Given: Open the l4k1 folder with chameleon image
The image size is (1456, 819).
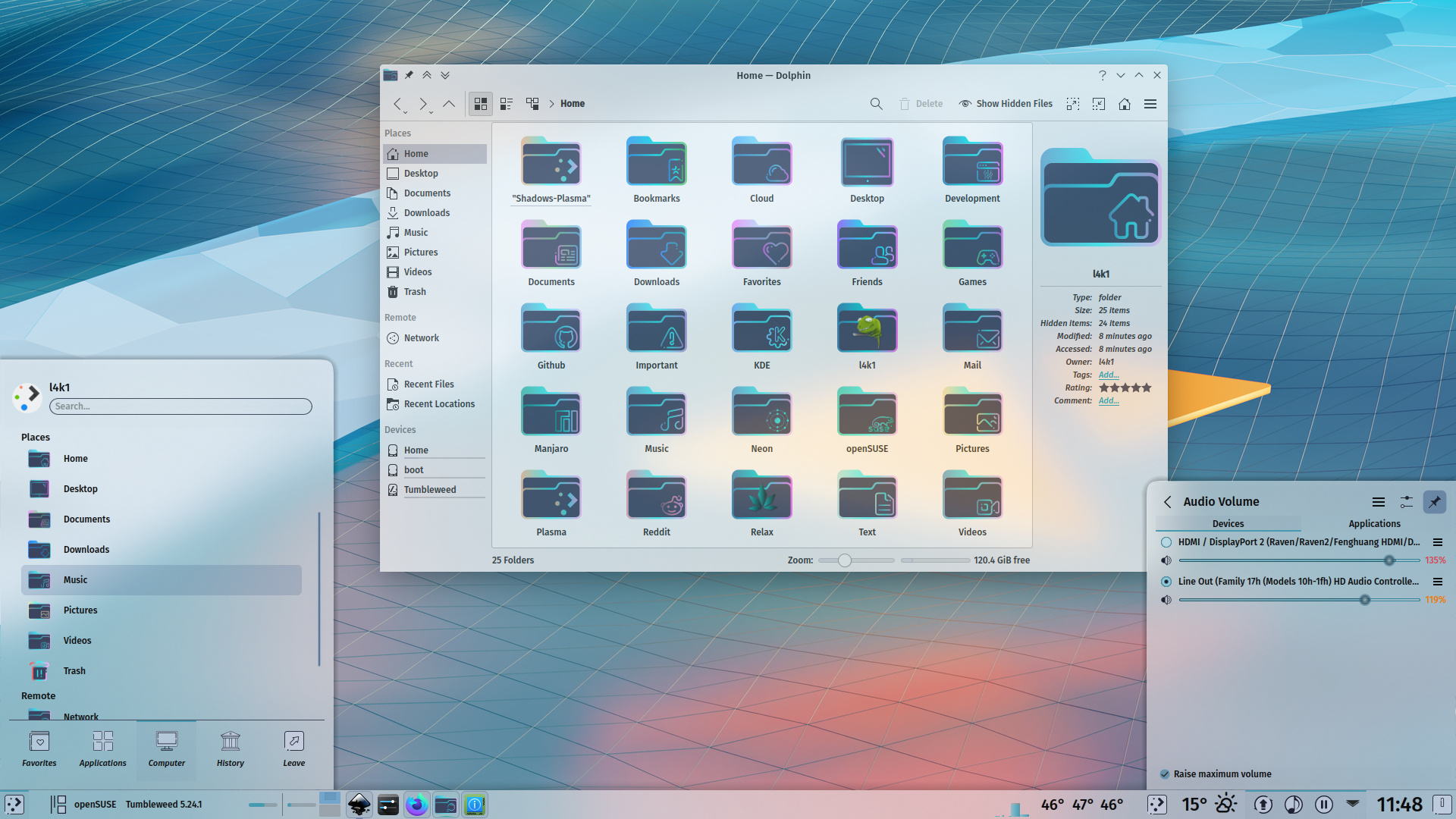Looking at the screenshot, I should click(x=867, y=337).
